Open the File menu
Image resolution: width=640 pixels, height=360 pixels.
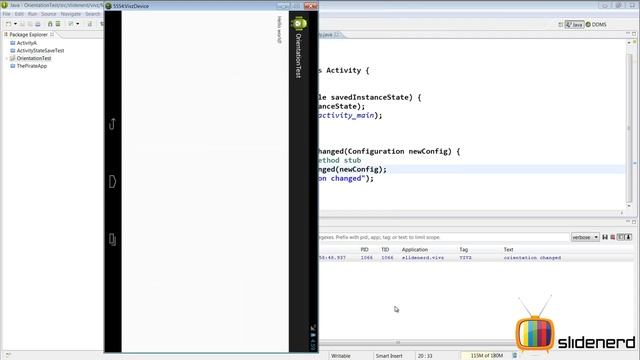pyautogui.click(x=7, y=14)
